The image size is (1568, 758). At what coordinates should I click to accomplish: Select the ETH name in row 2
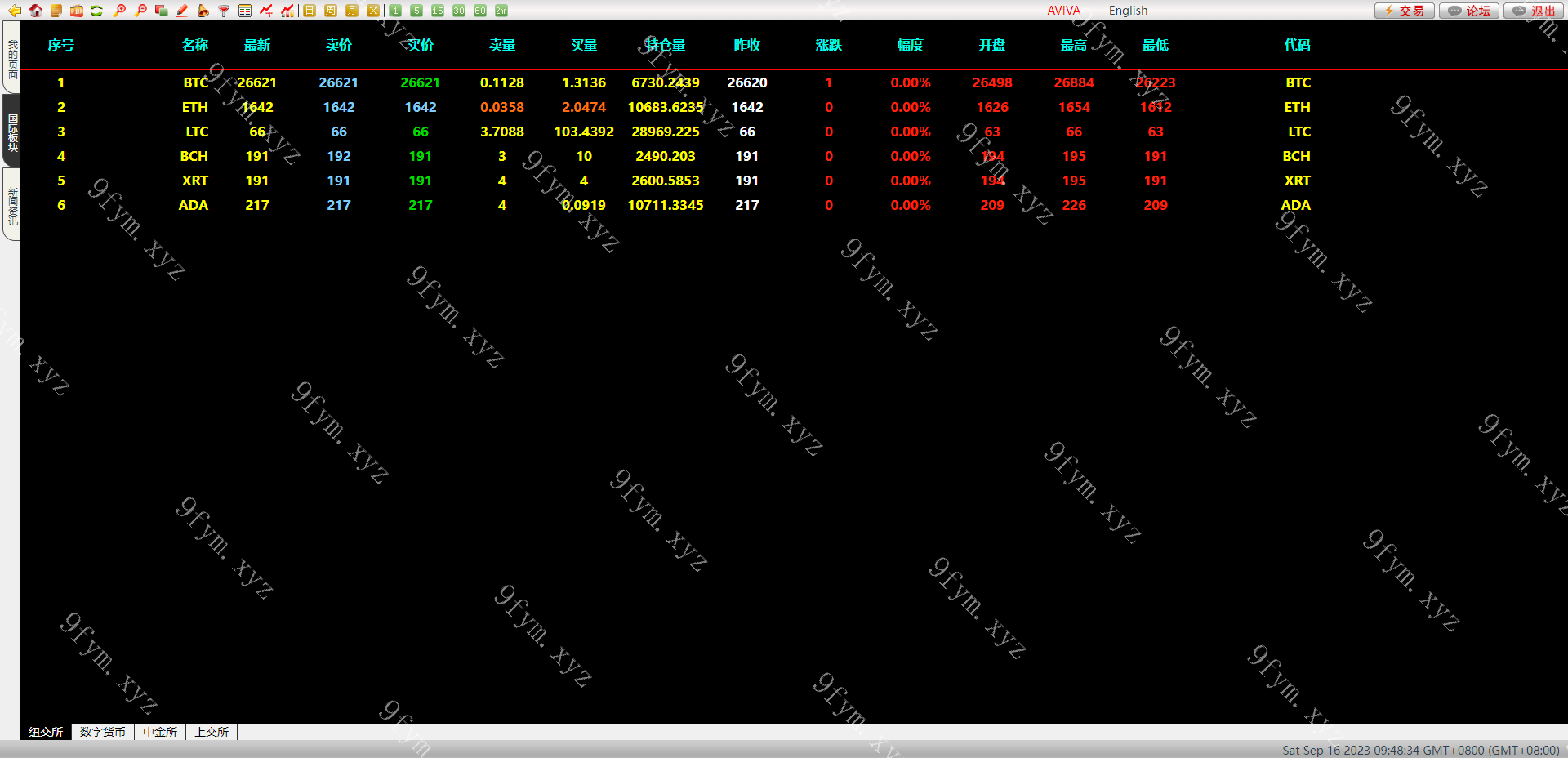(x=195, y=107)
